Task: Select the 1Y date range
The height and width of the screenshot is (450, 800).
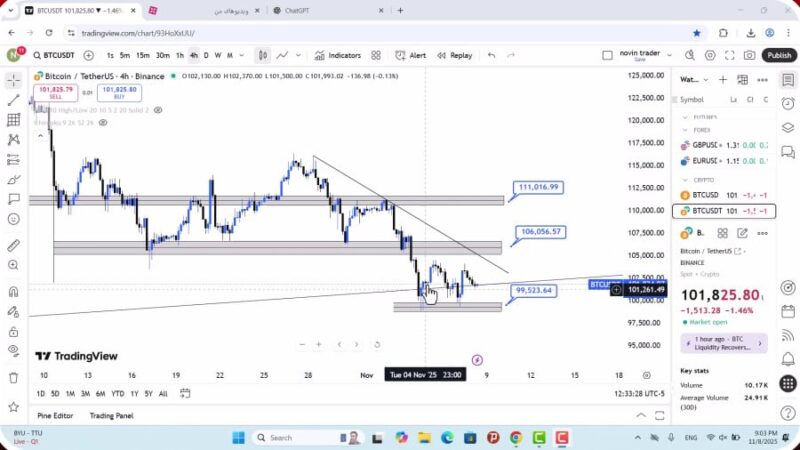Action: [x=135, y=393]
